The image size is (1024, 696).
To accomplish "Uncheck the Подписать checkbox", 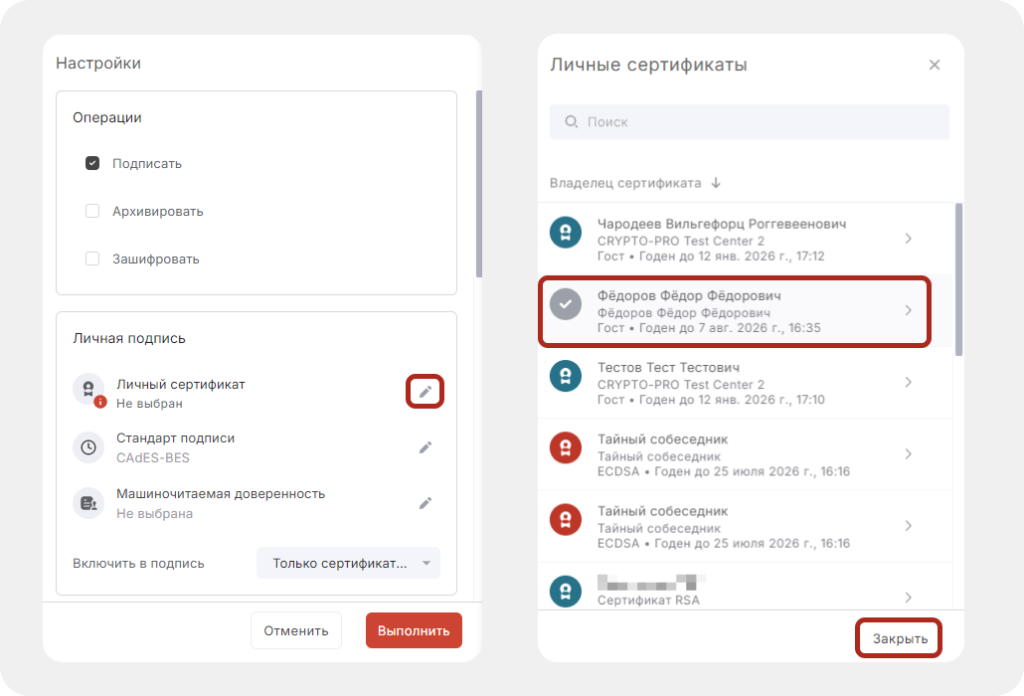I will click(x=92, y=163).
